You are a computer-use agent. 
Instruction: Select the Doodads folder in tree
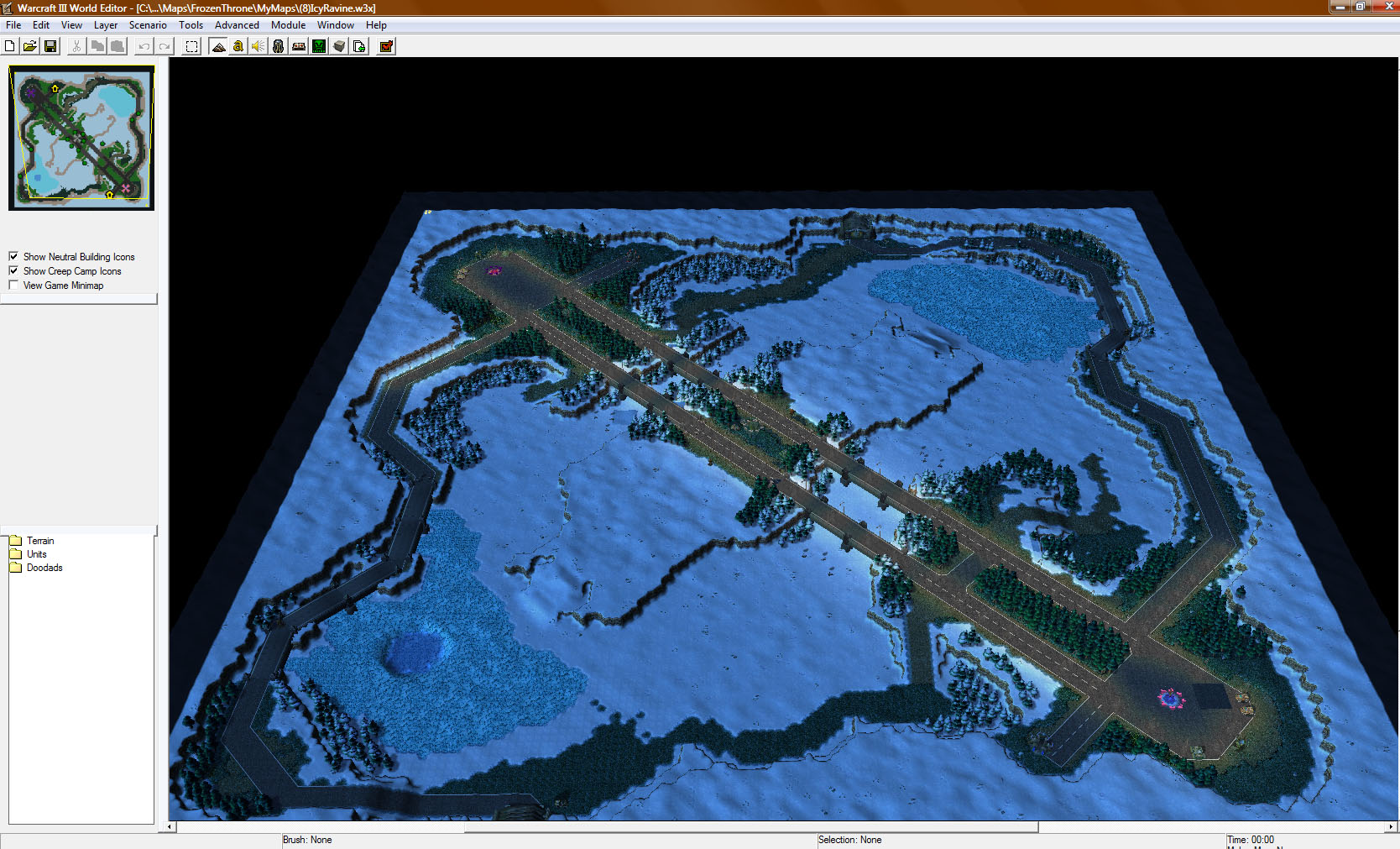[44, 568]
